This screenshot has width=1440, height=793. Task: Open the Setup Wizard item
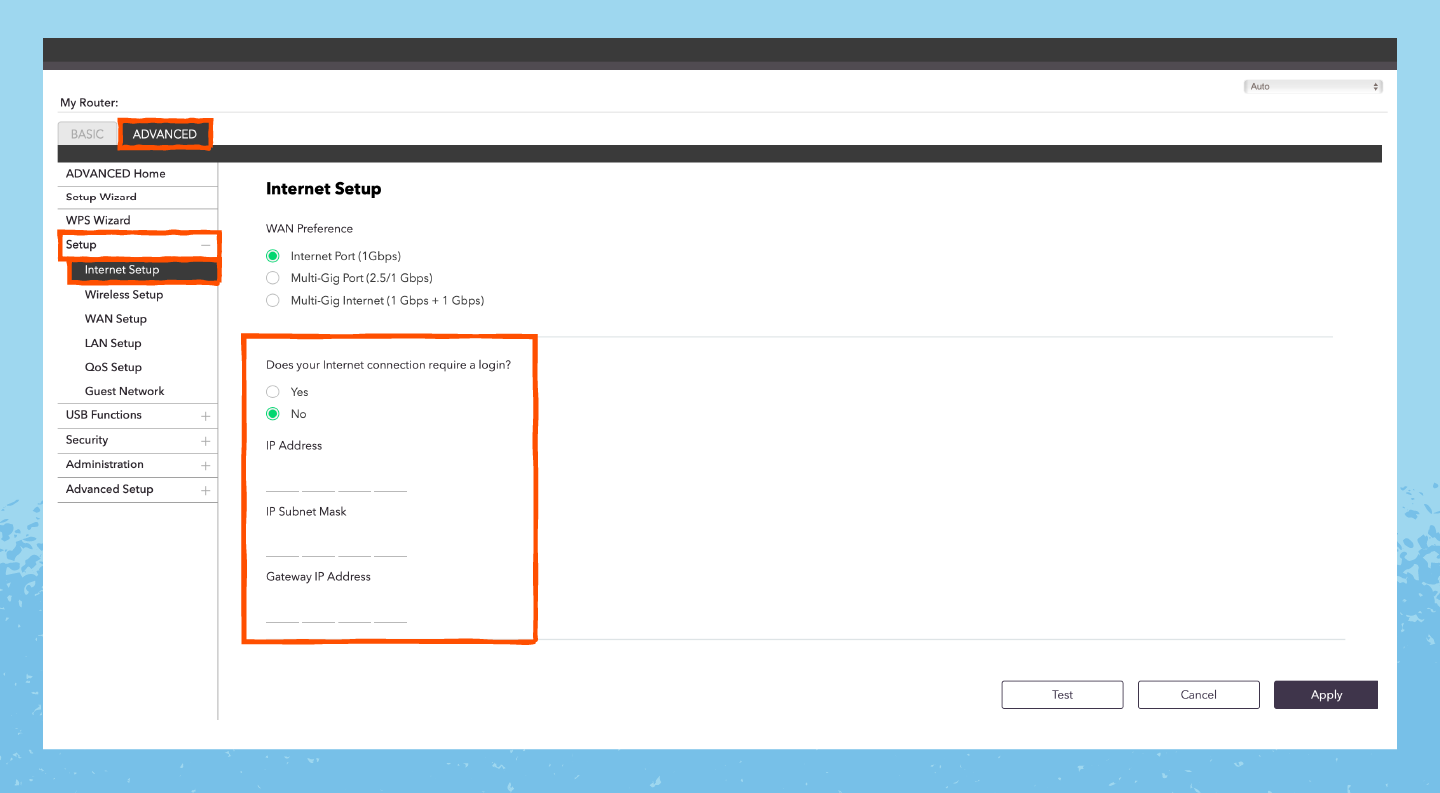pos(101,197)
